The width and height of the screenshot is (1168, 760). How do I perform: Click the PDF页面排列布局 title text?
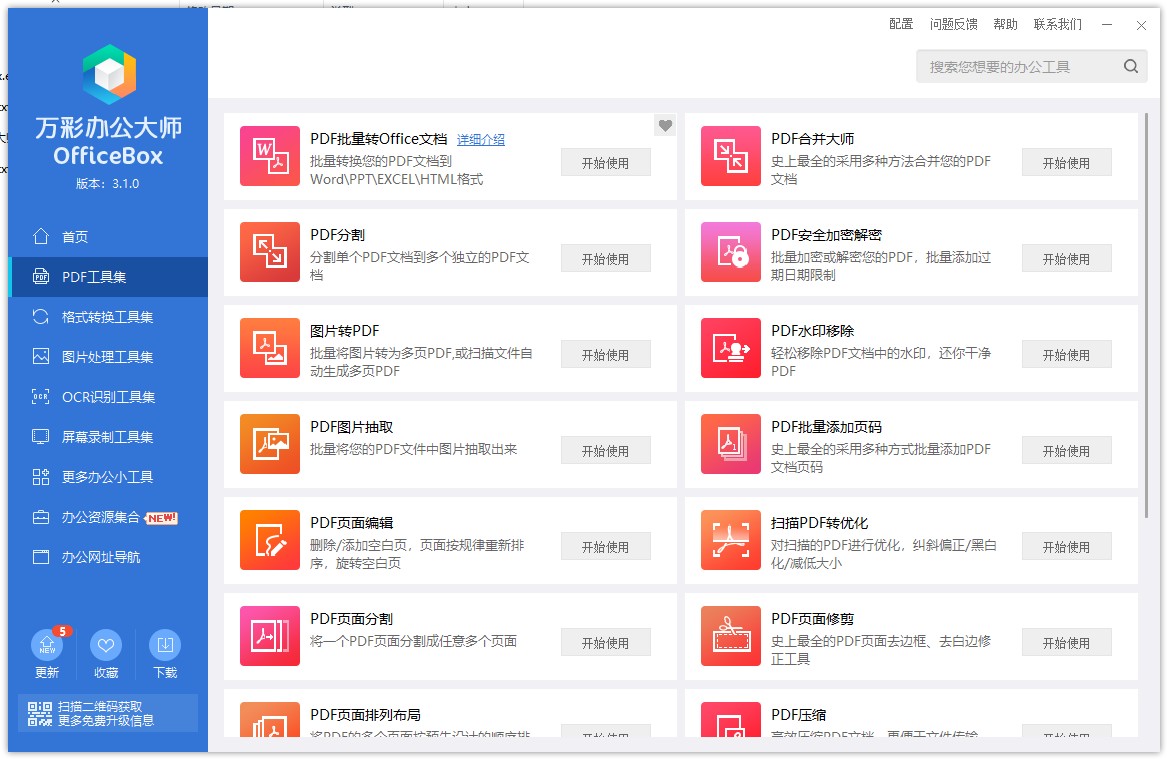(x=365, y=715)
